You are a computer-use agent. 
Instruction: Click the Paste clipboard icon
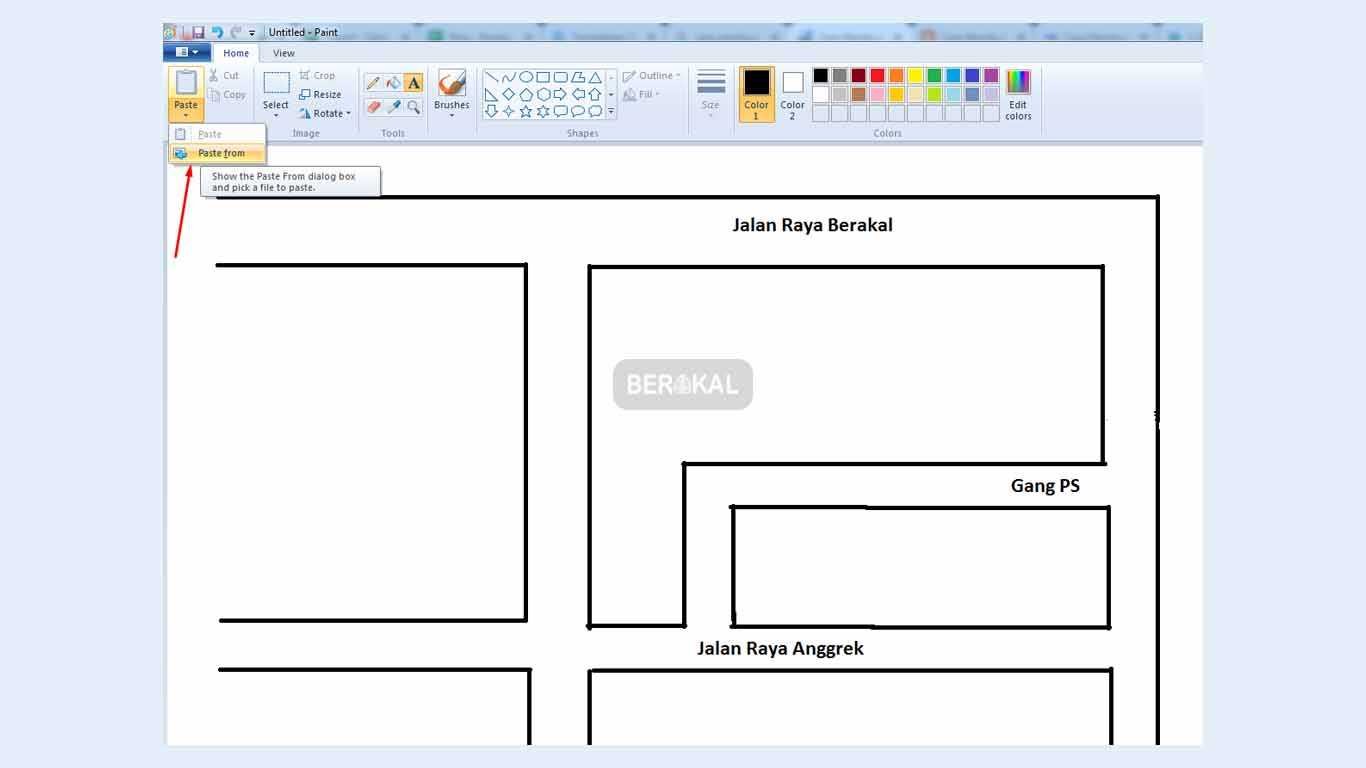tap(186, 82)
